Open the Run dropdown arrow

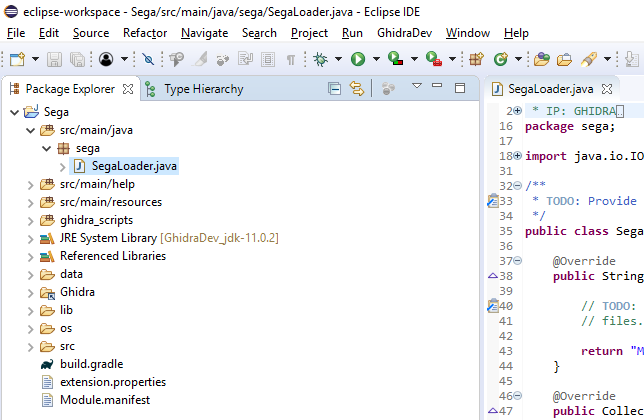[376, 60]
